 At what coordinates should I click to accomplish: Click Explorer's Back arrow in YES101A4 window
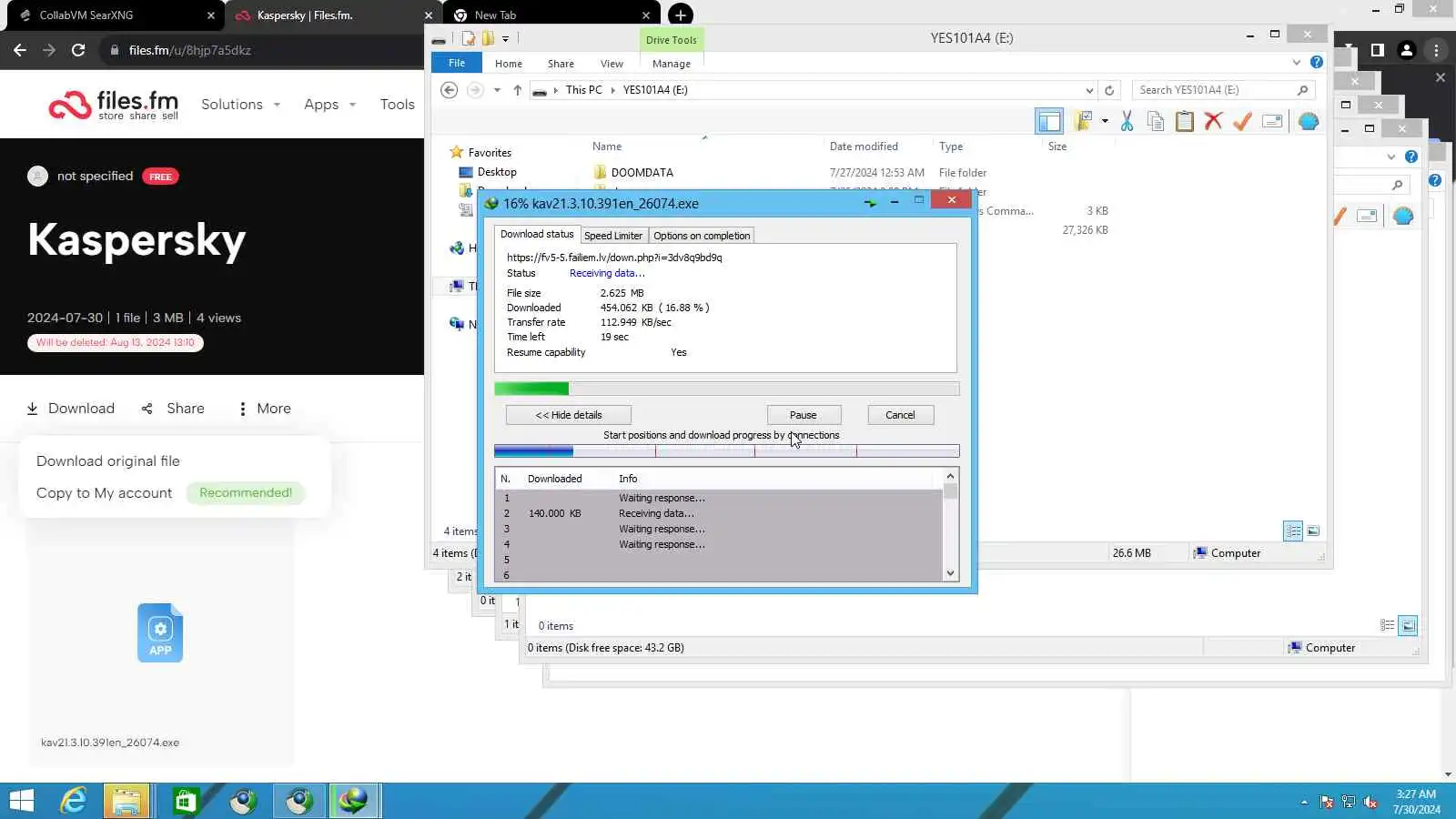pyautogui.click(x=449, y=90)
